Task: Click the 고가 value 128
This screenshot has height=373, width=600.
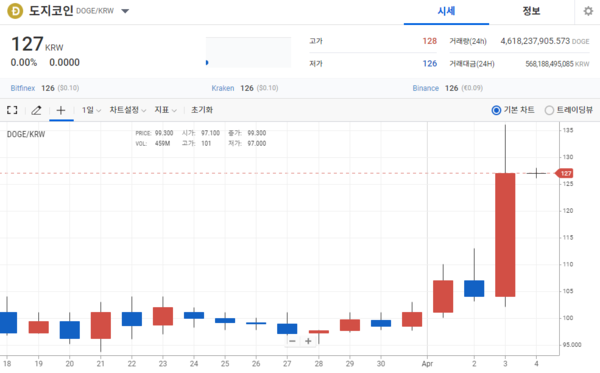Action: [x=429, y=41]
